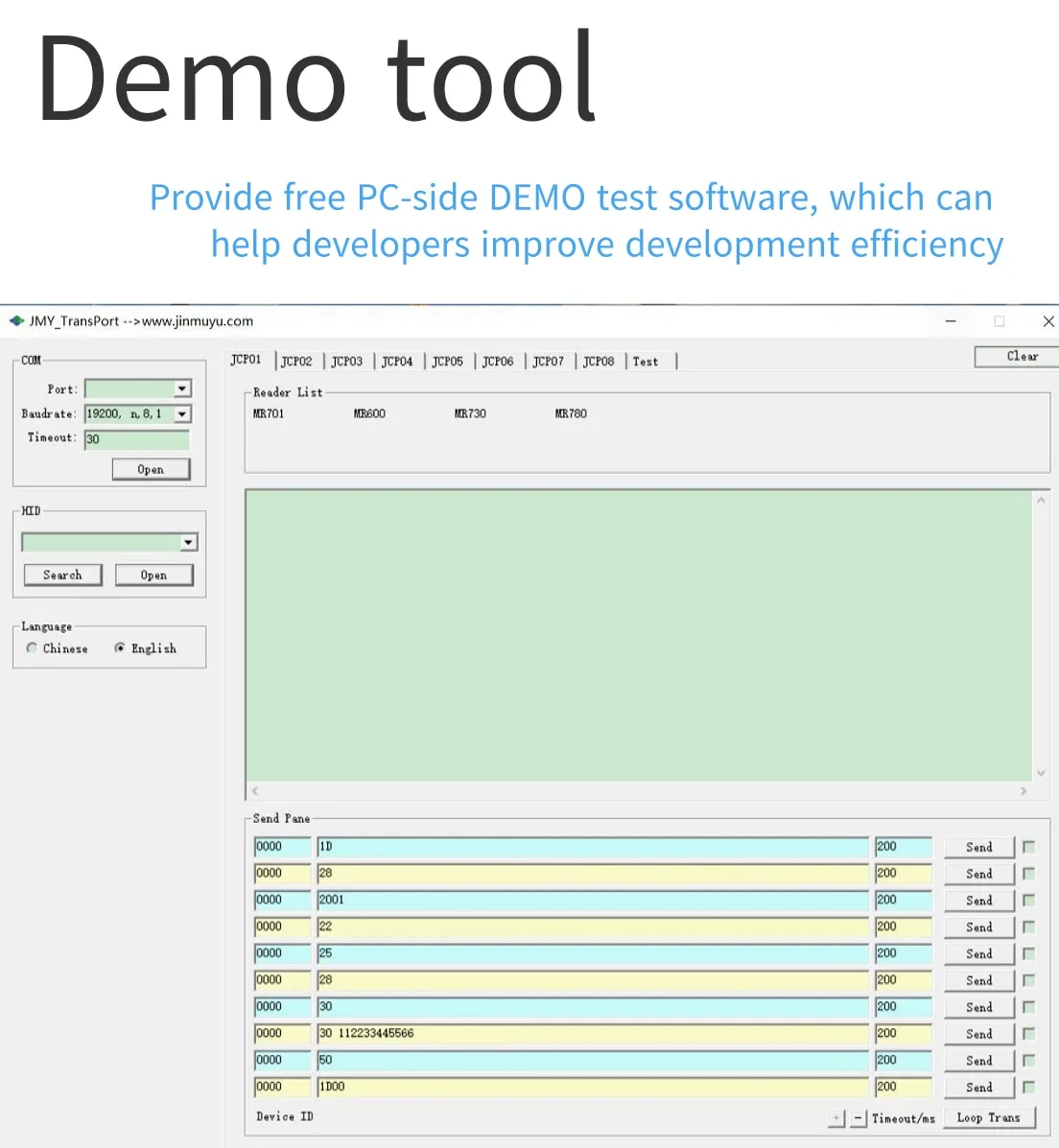Click Send for the 1D00 command row
The image size is (1059, 1148).
(979, 1088)
